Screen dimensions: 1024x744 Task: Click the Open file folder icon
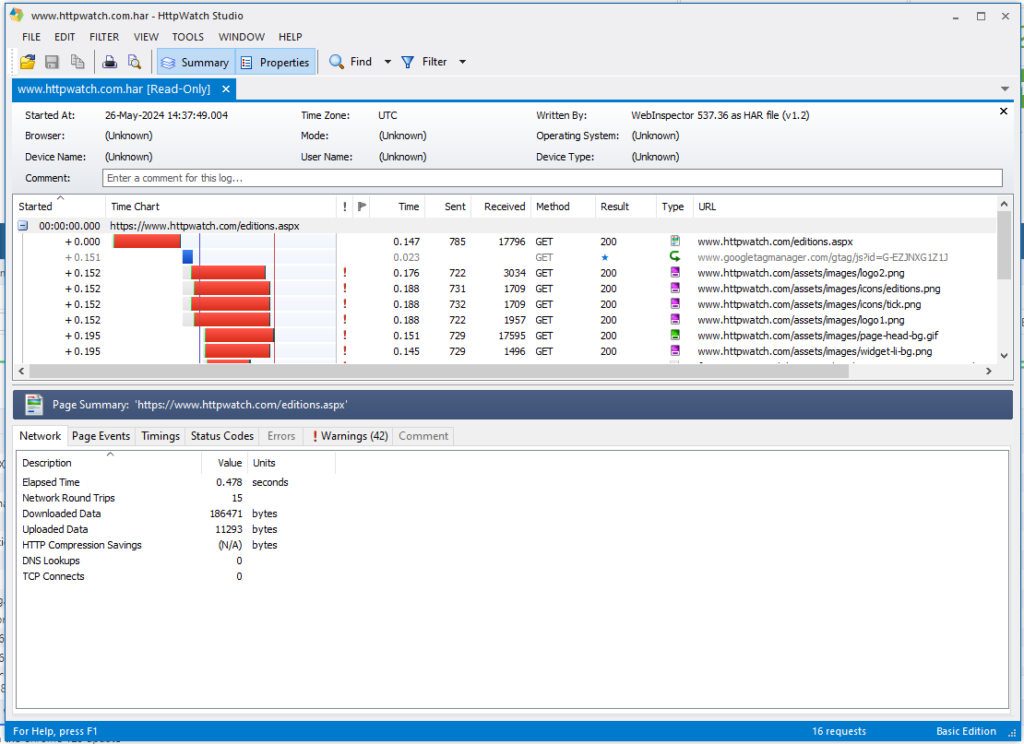(27, 62)
